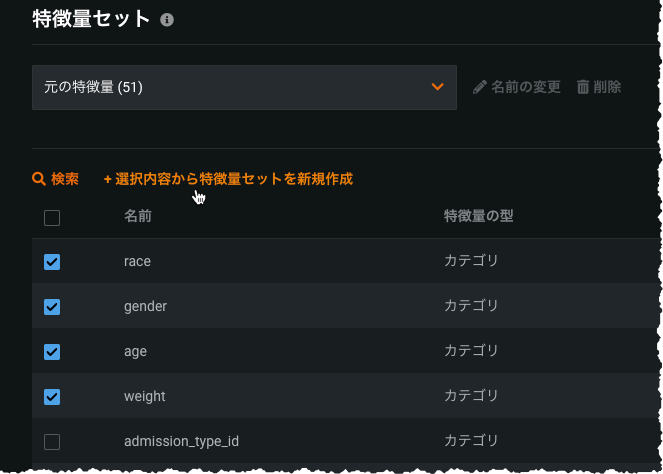663x474 pixels.
Task: Sort by the 特徴量の型 column header
Action: pyautogui.click(x=478, y=216)
